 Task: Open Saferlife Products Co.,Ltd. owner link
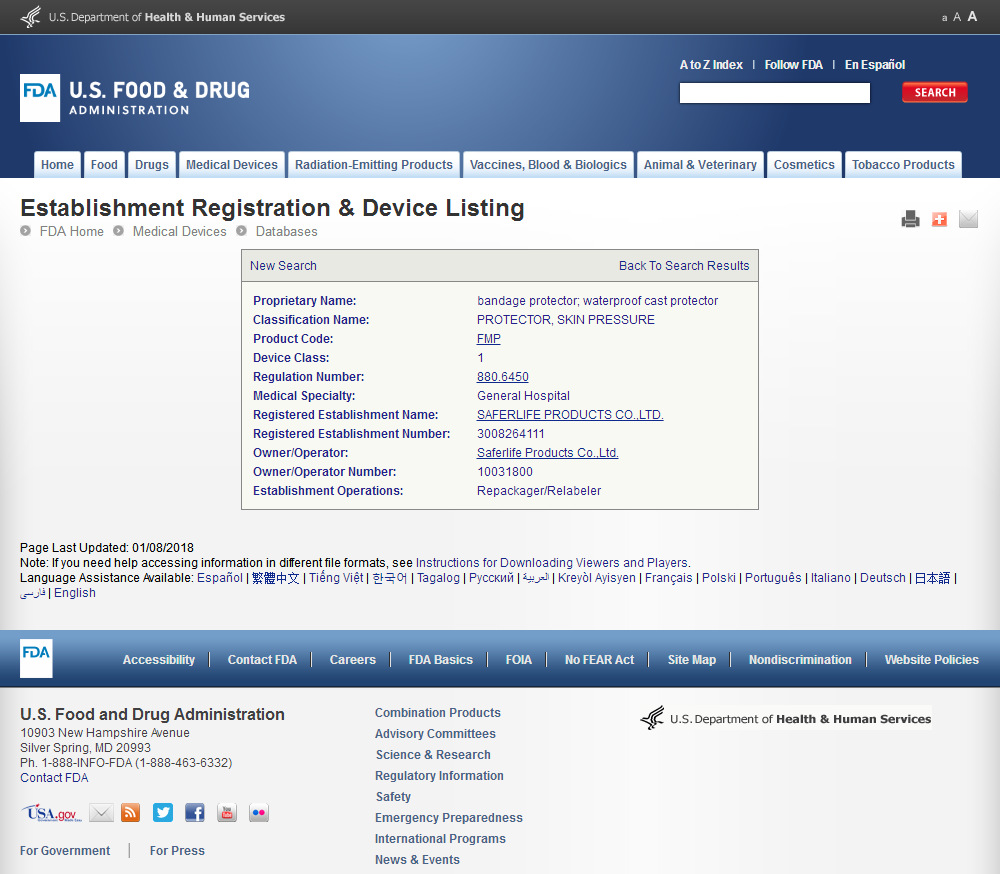point(547,453)
